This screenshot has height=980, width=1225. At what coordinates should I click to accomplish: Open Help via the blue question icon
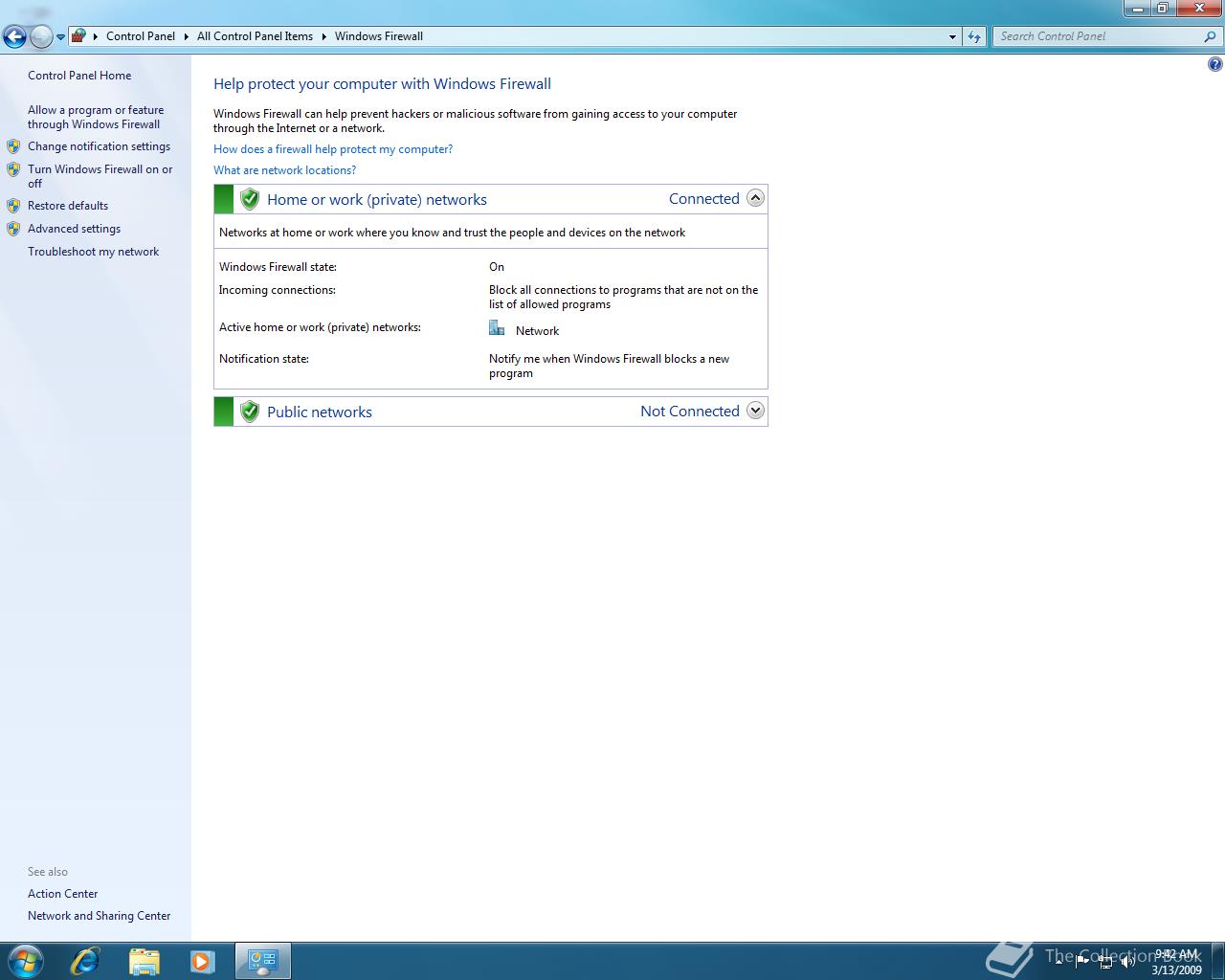pos(1214,64)
